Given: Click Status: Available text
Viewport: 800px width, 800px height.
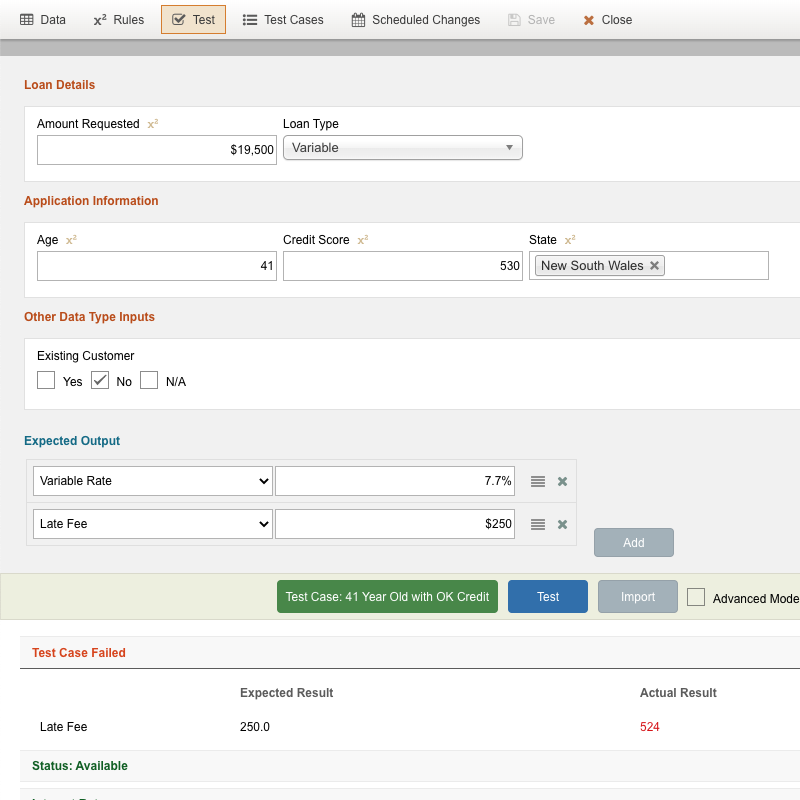Looking at the screenshot, I should pos(80,766).
